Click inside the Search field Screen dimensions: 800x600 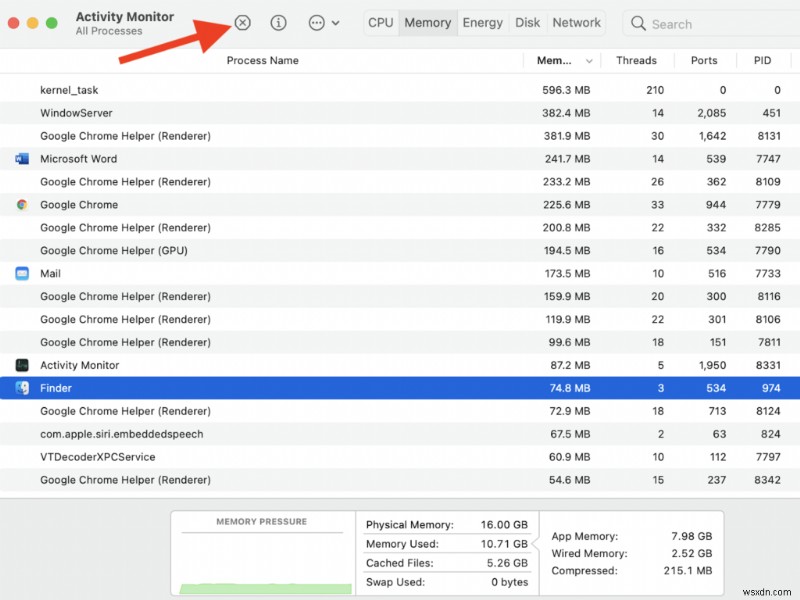(700, 23)
